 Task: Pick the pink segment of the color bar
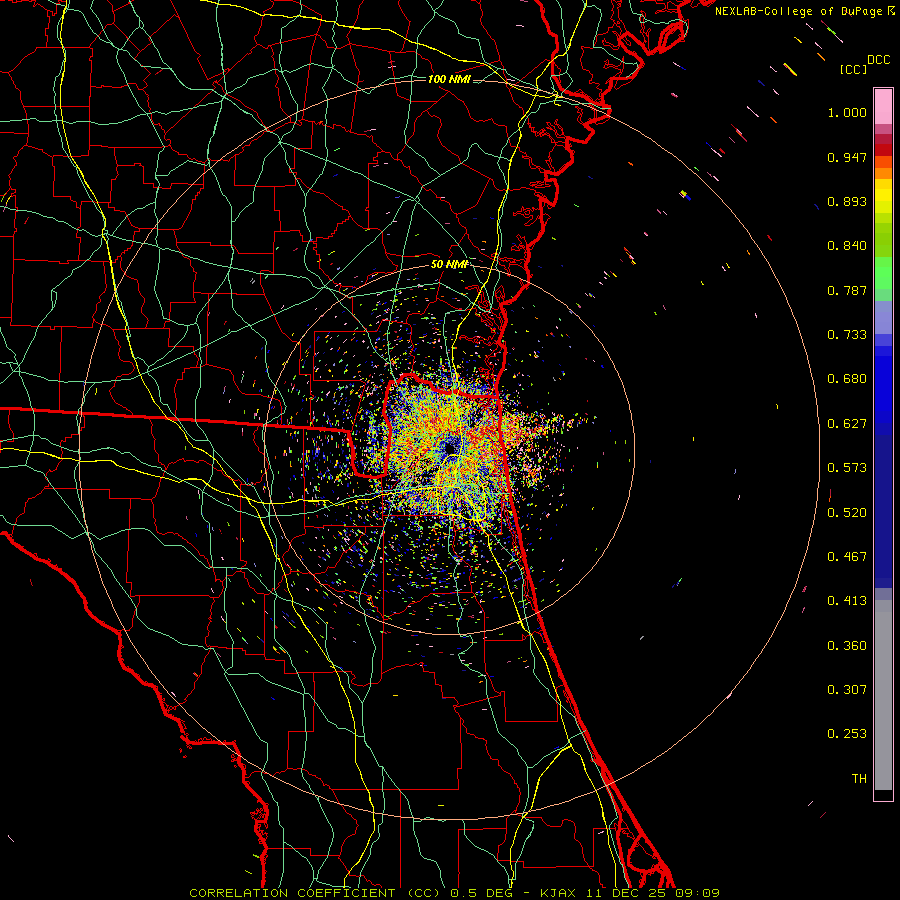tap(883, 107)
